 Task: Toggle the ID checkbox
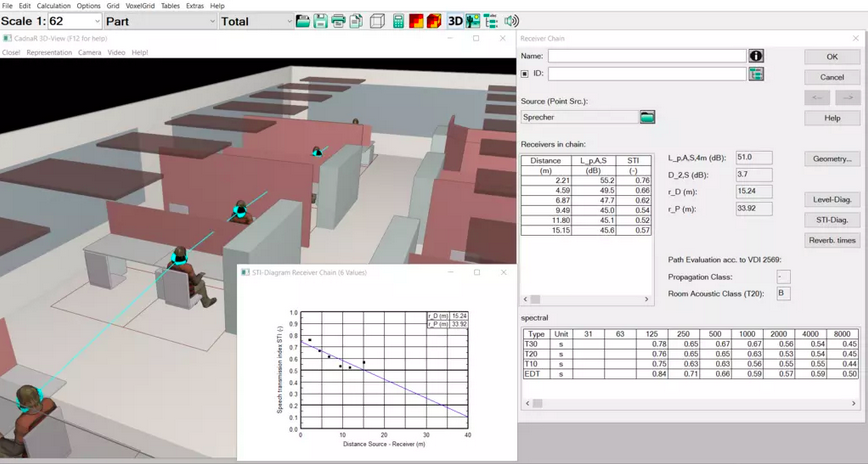pos(525,73)
